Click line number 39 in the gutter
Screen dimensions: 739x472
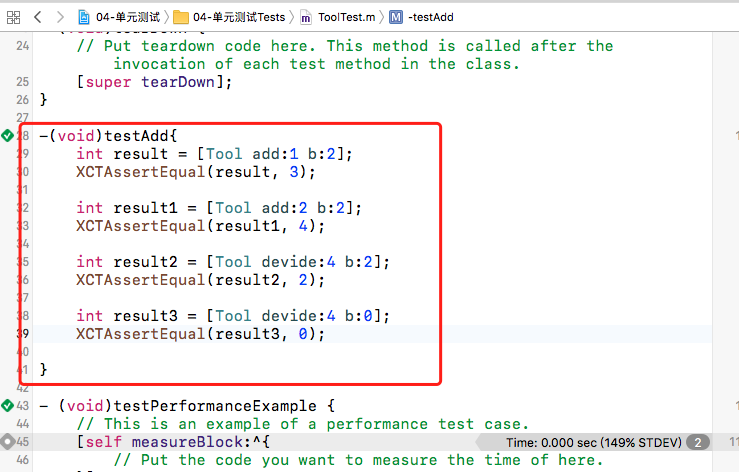(x=23, y=334)
